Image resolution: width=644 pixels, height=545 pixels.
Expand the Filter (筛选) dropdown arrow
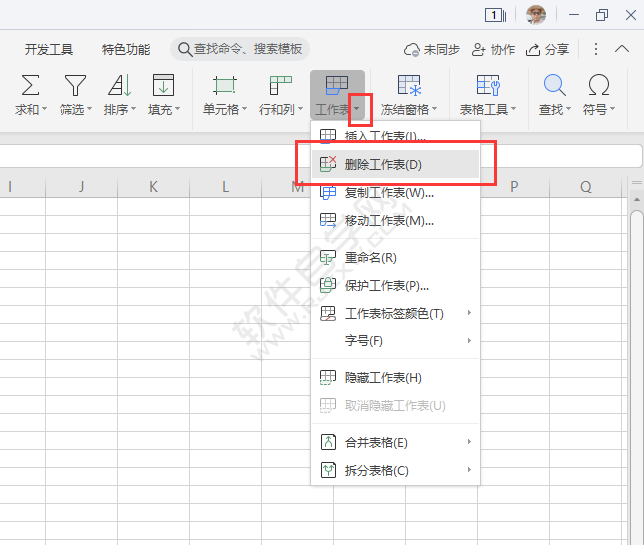[89, 109]
